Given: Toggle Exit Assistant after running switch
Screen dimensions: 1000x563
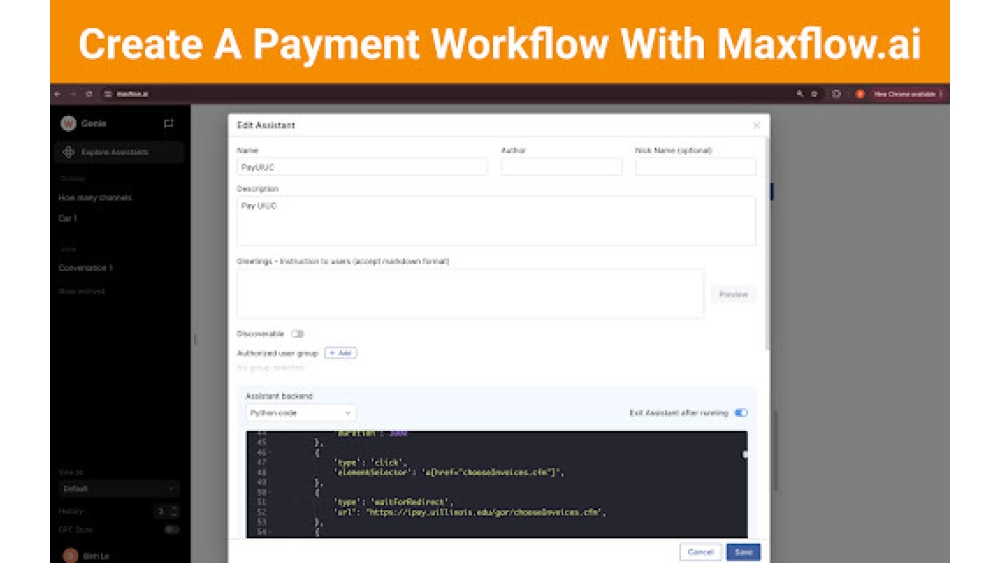Looking at the screenshot, I should point(740,413).
